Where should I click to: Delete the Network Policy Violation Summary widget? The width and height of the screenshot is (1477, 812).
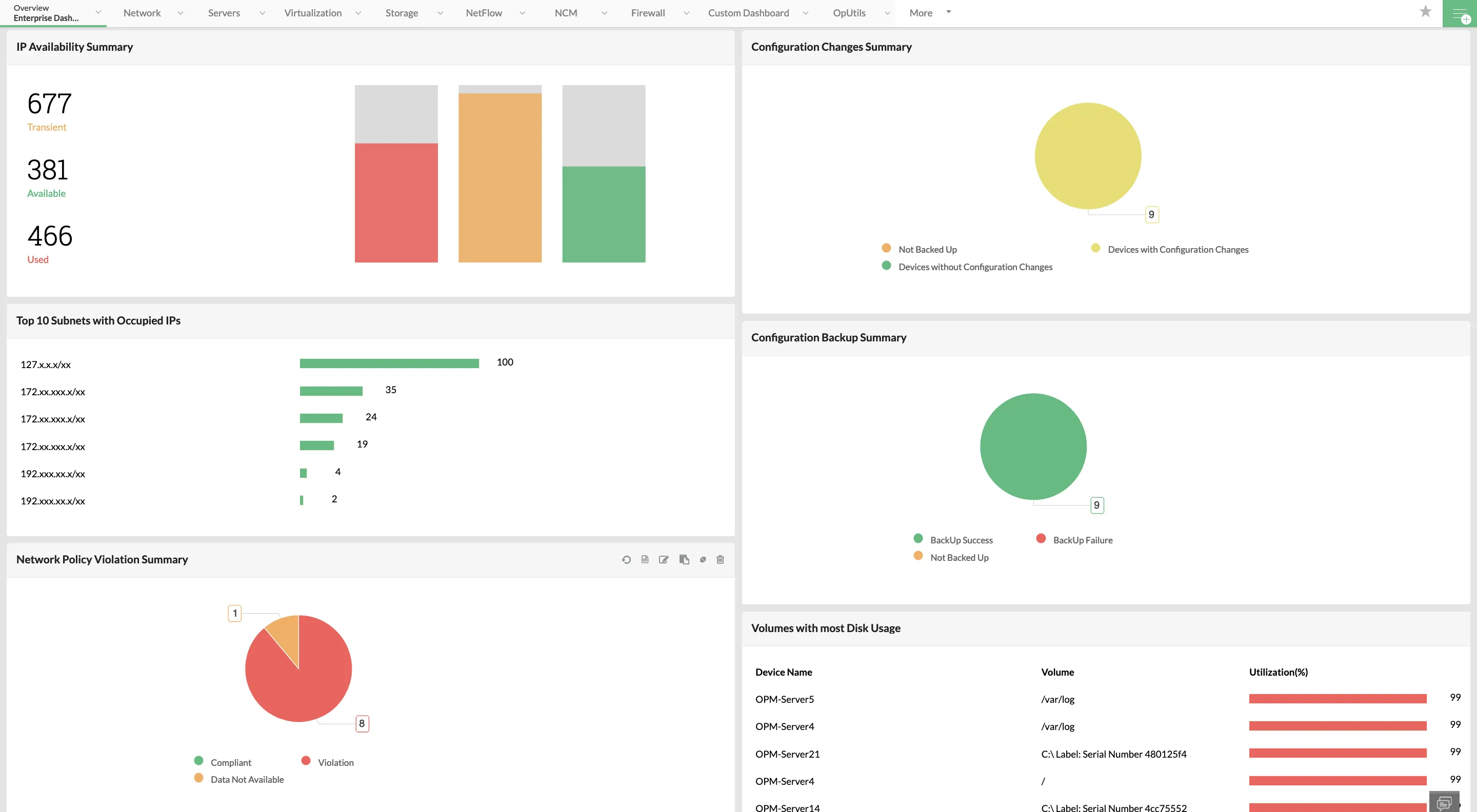point(720,560)
